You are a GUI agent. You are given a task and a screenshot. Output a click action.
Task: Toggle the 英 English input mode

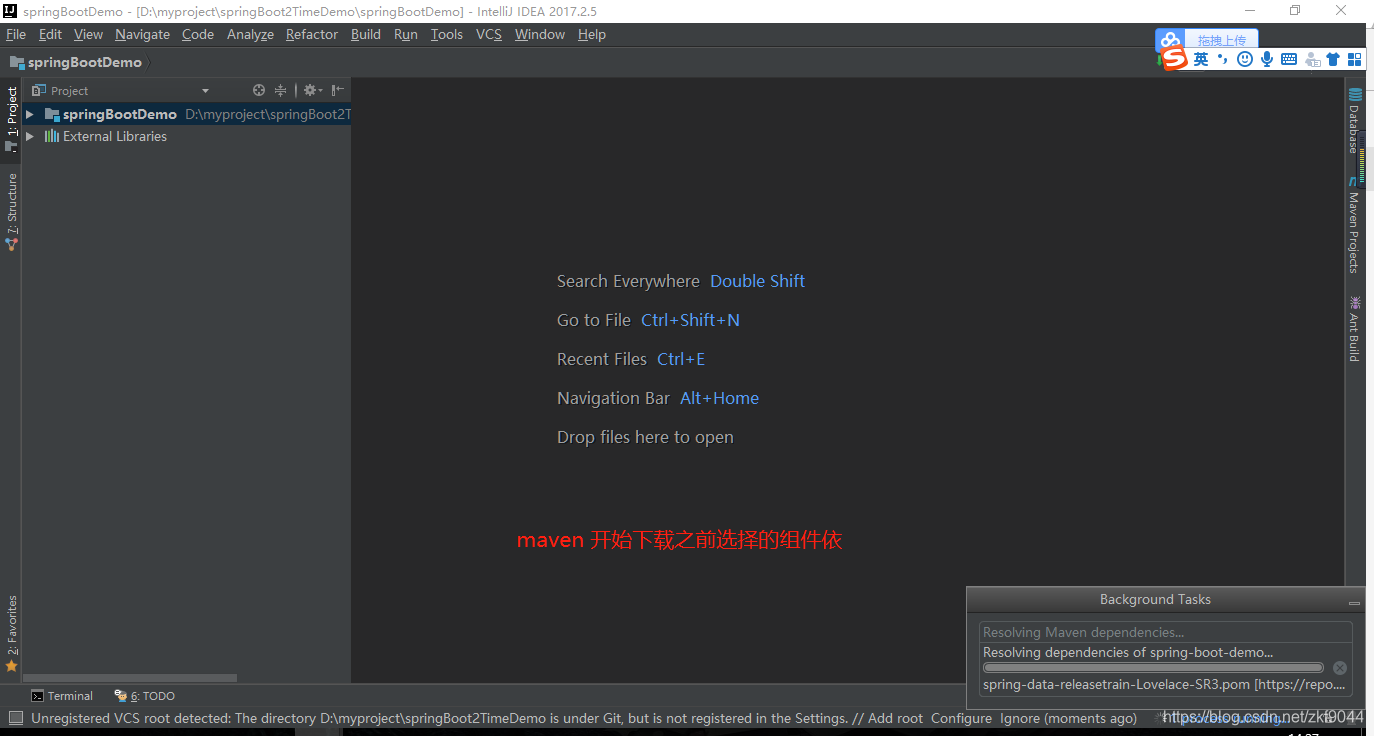(x=1201, y=59)
